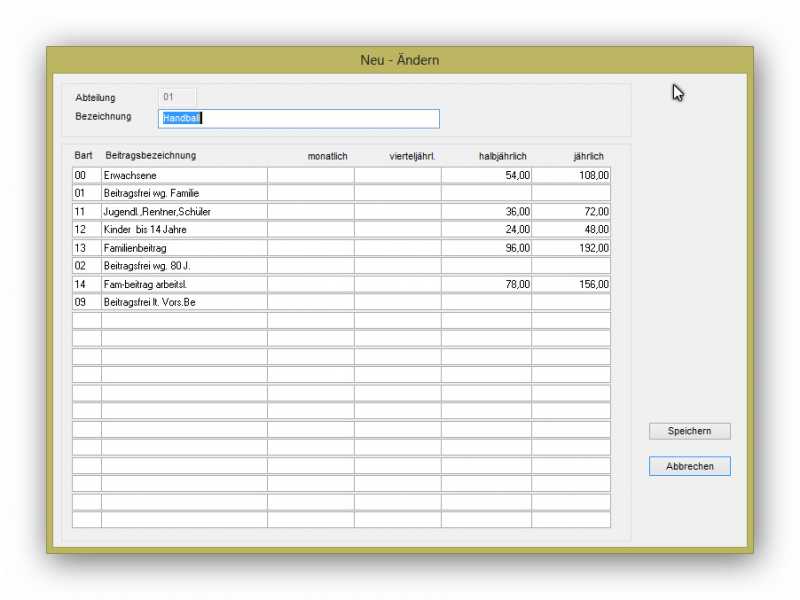
Task: Click the Fam-beitrag arbeitsl. name cell
Action: 184,284
